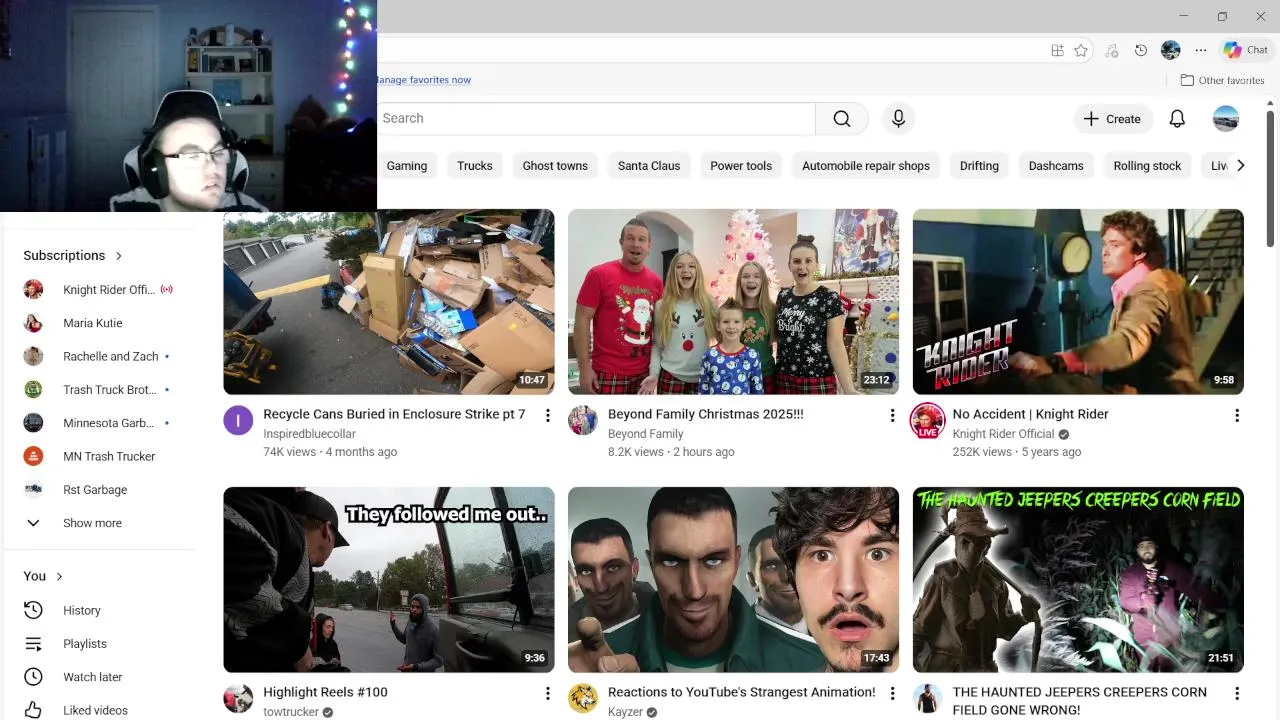Open the Other favorites folder
The width and height of the screenshot is (1280, 720).
pos(1222,80)
